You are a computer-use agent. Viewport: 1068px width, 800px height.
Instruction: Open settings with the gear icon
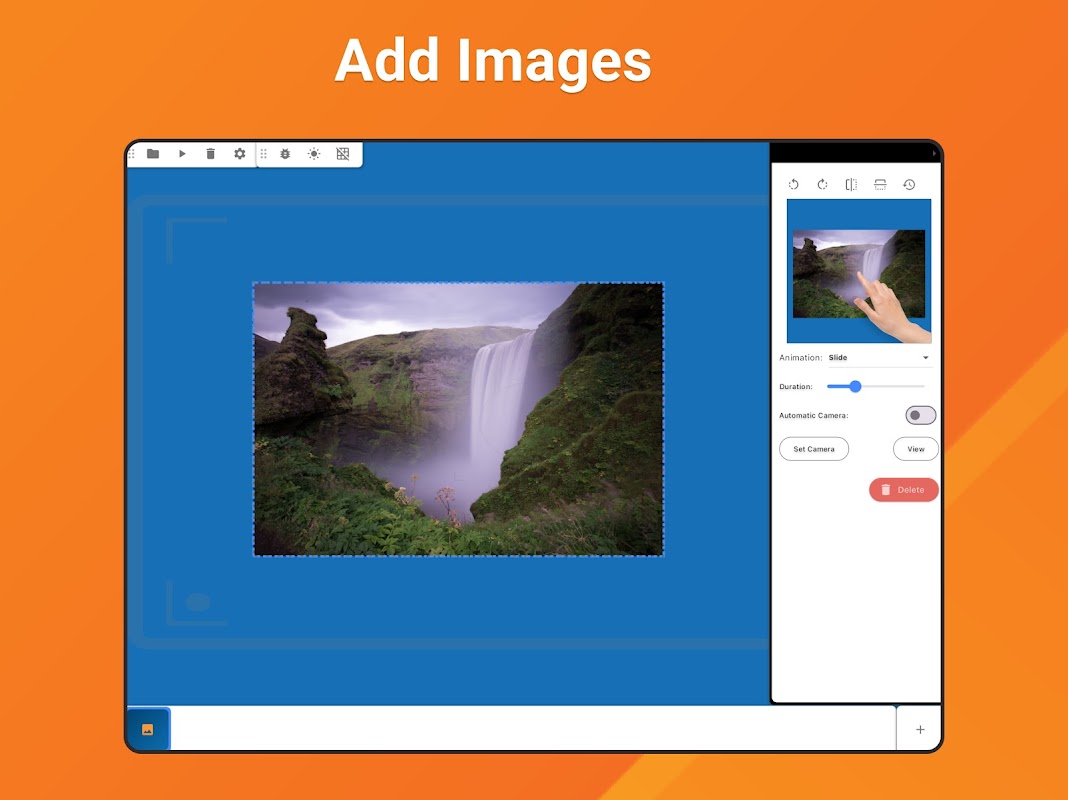coord(240,154)
